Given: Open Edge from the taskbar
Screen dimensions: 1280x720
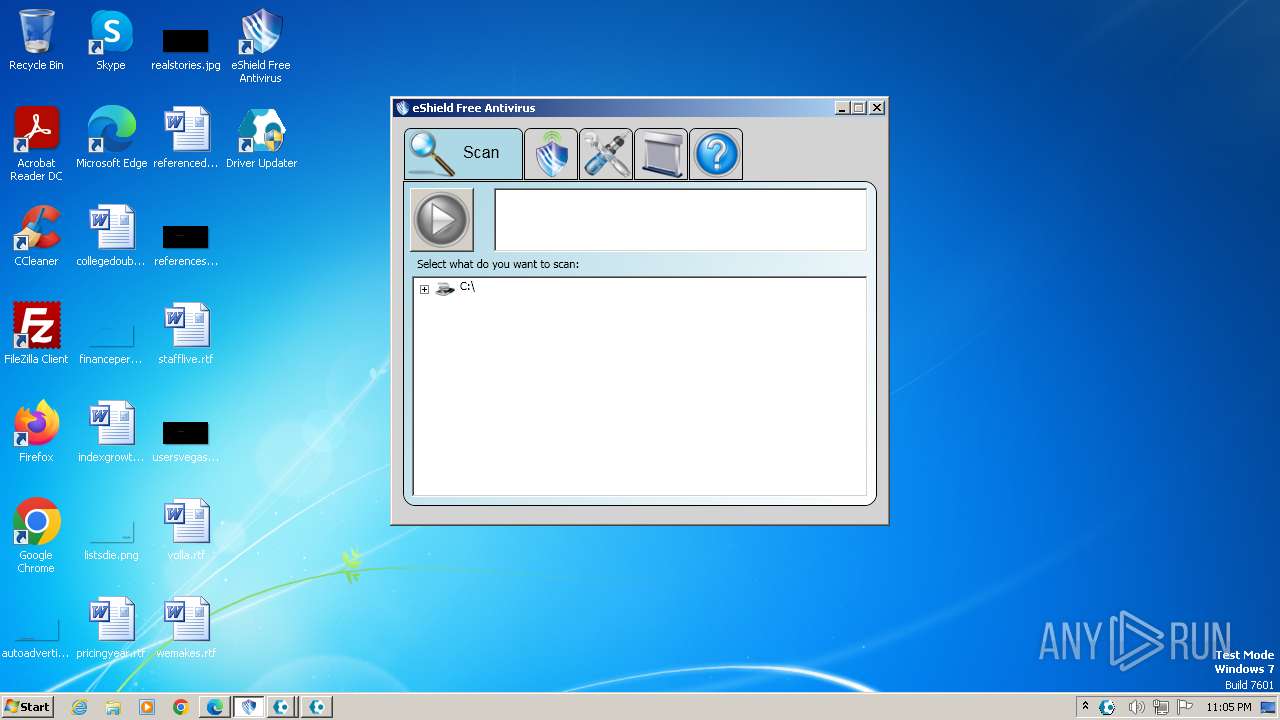Looking at the screenshot, I should coord(215,707).
